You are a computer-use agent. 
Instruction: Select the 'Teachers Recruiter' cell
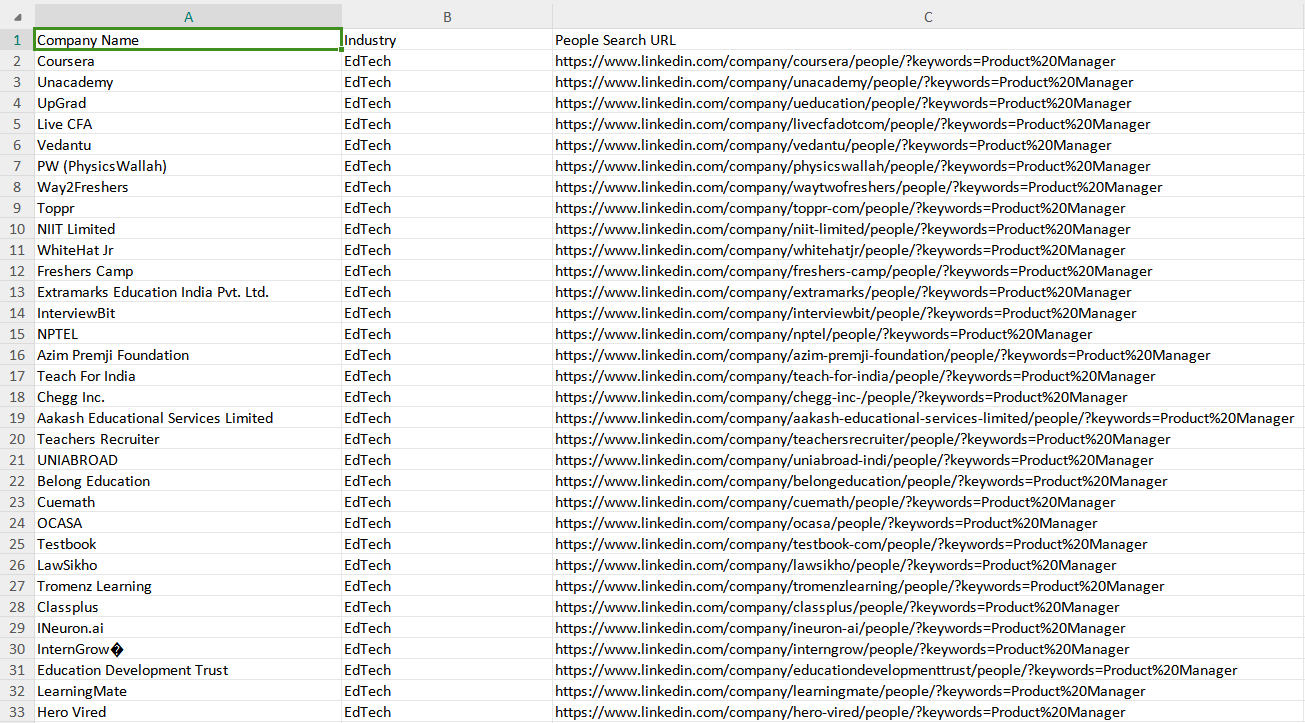tap(188, 439)
